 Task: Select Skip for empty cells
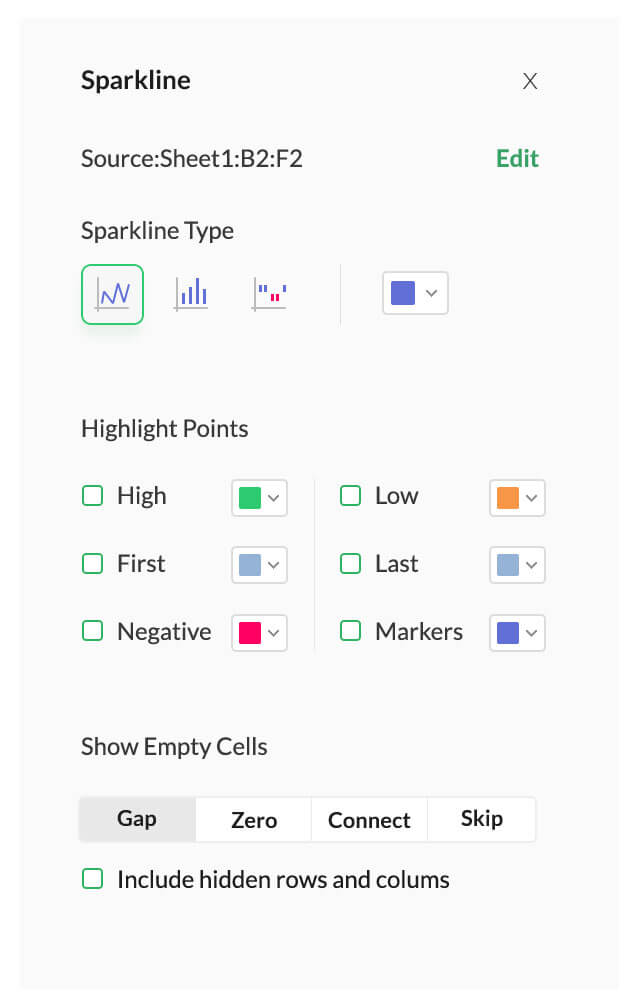(481, 818)
